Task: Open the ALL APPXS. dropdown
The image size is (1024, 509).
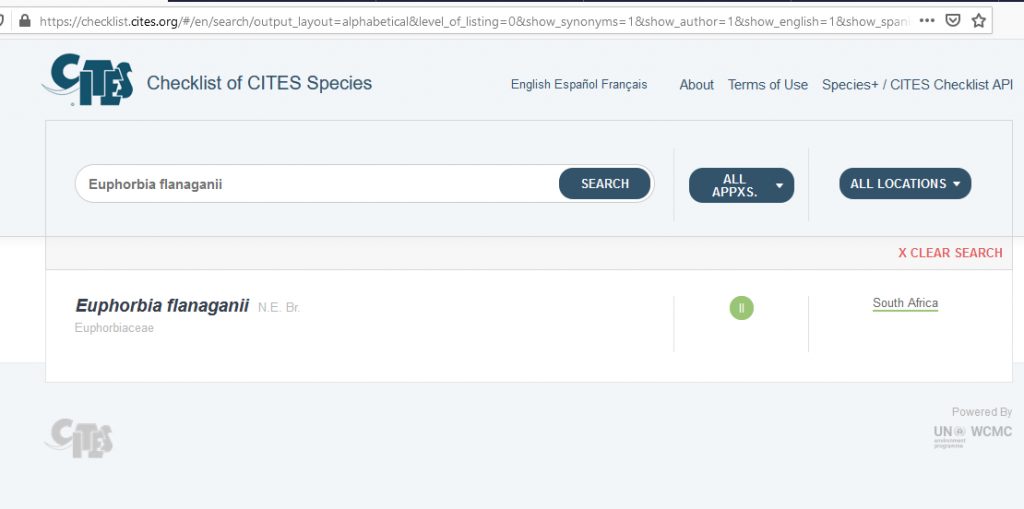Action: 741,186
